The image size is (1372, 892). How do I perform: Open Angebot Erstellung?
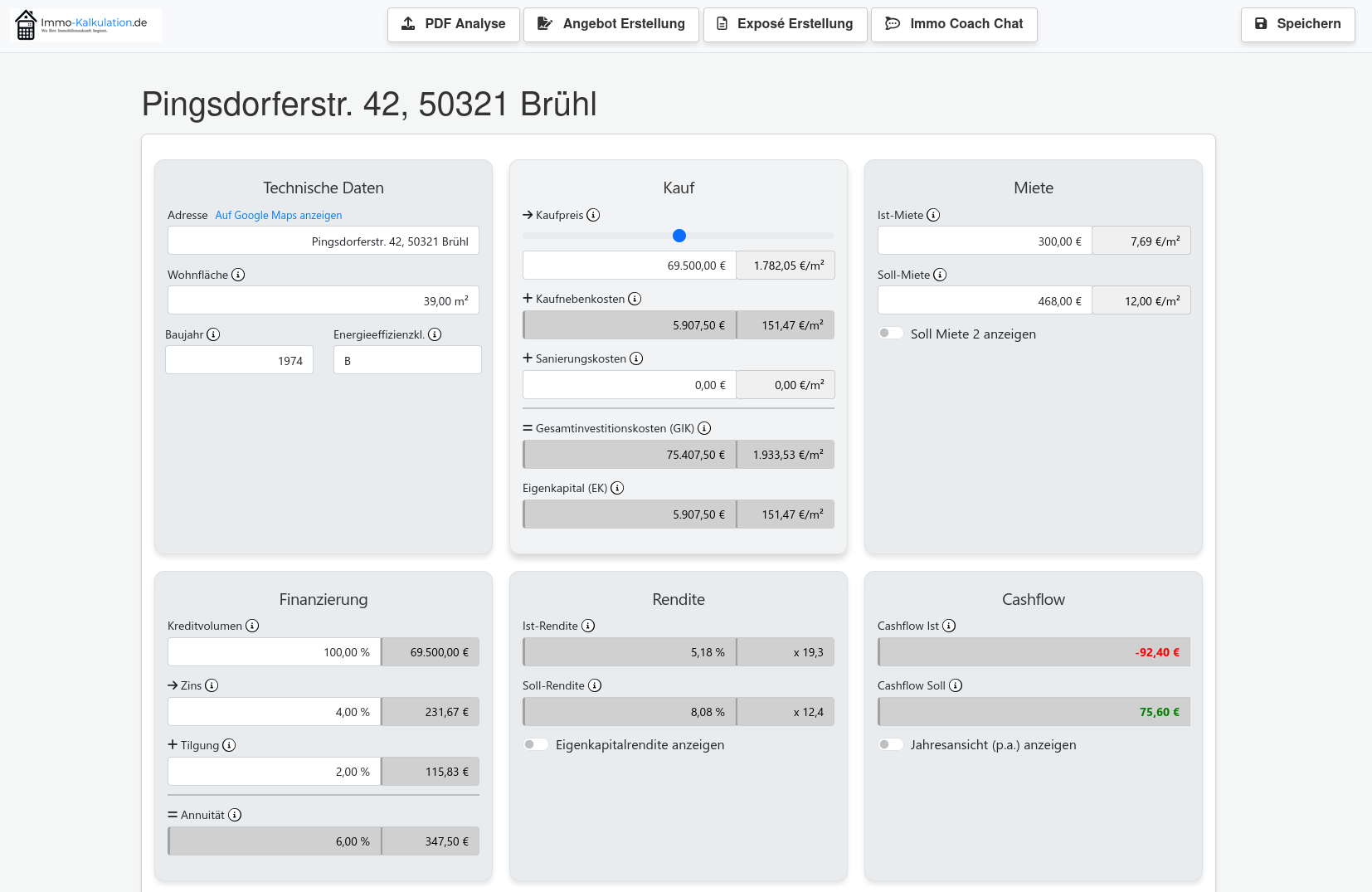click(611, 24)
